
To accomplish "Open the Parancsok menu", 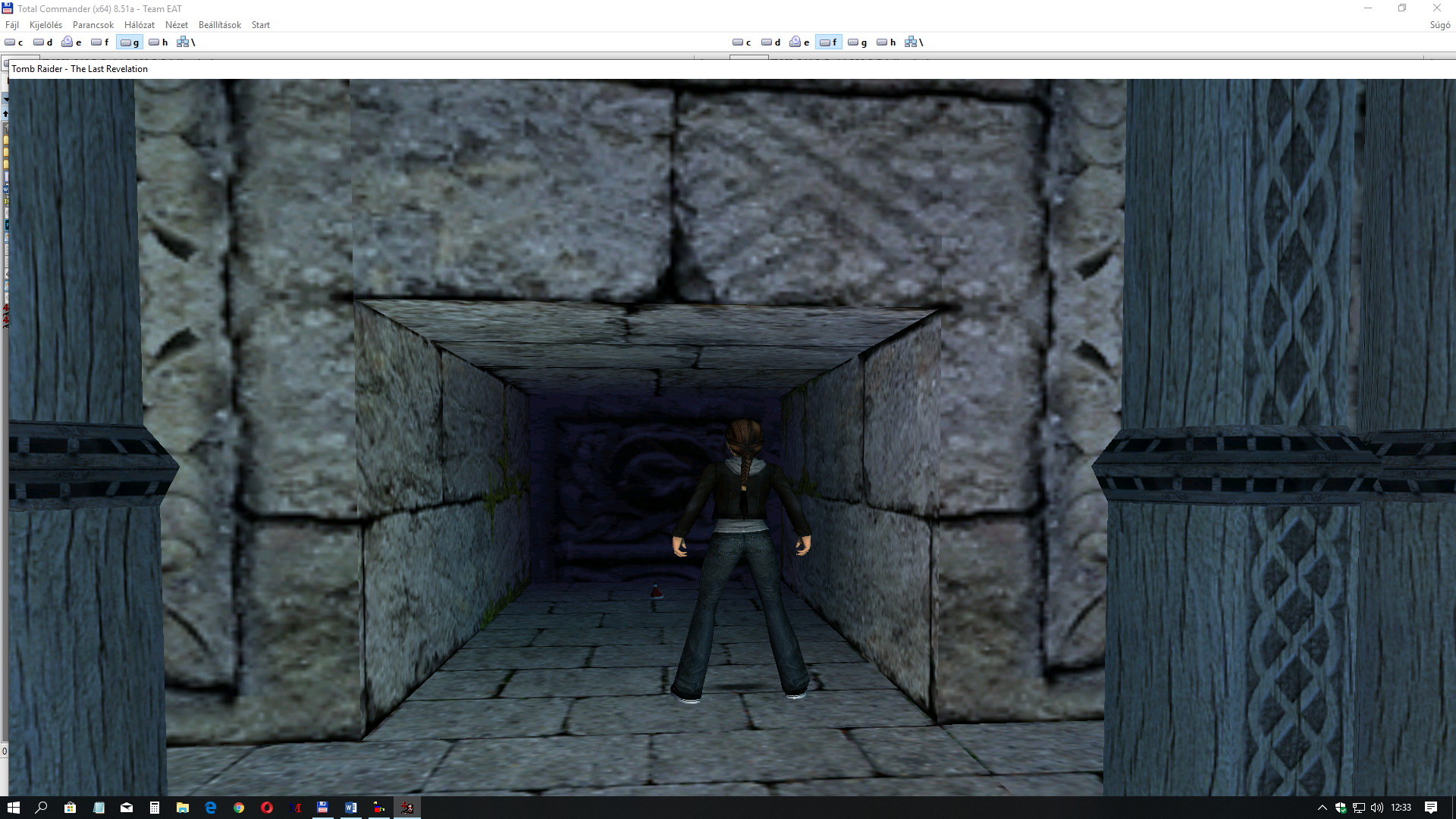I will [93, 25].
